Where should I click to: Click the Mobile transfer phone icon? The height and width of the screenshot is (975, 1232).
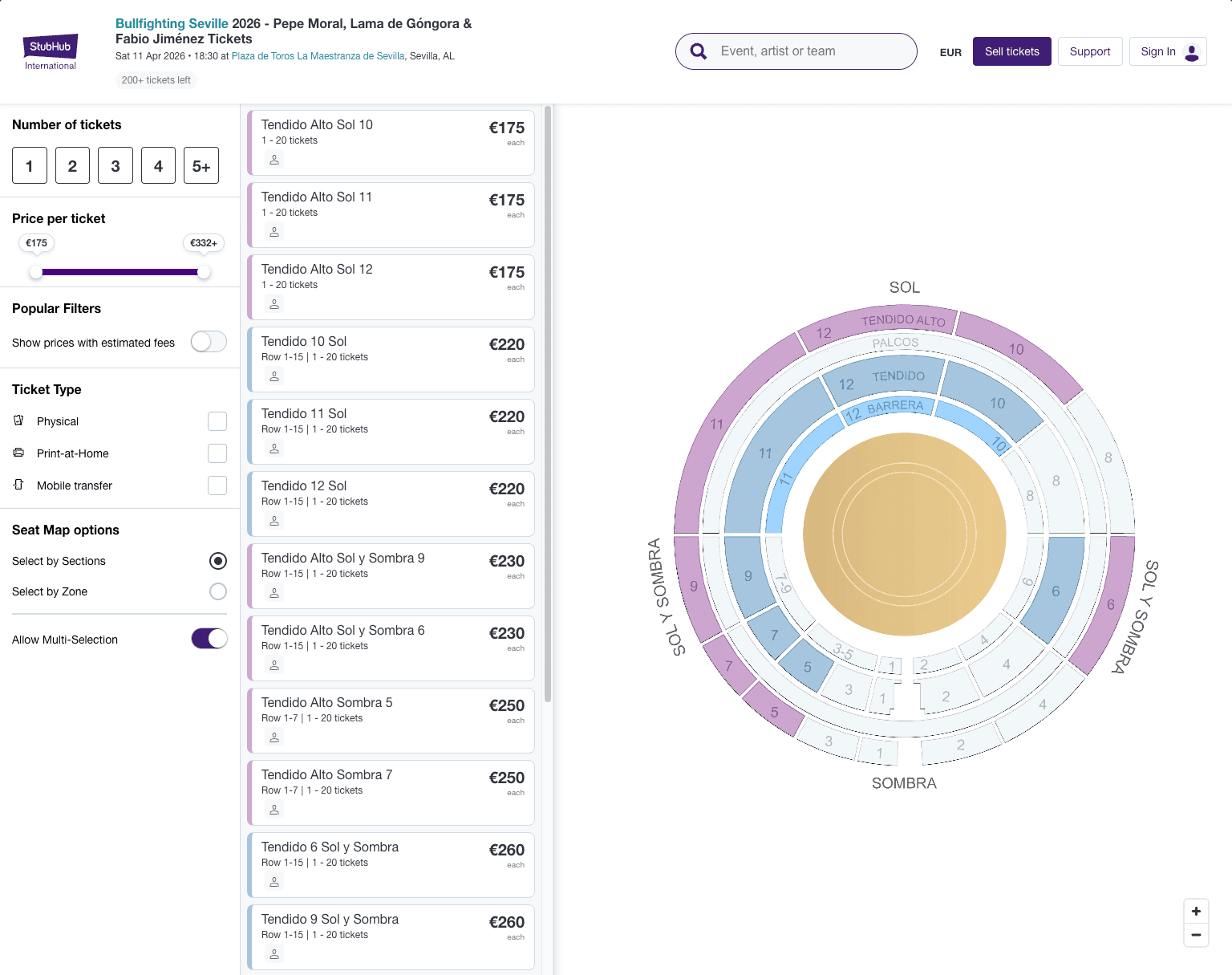[18, 485]
